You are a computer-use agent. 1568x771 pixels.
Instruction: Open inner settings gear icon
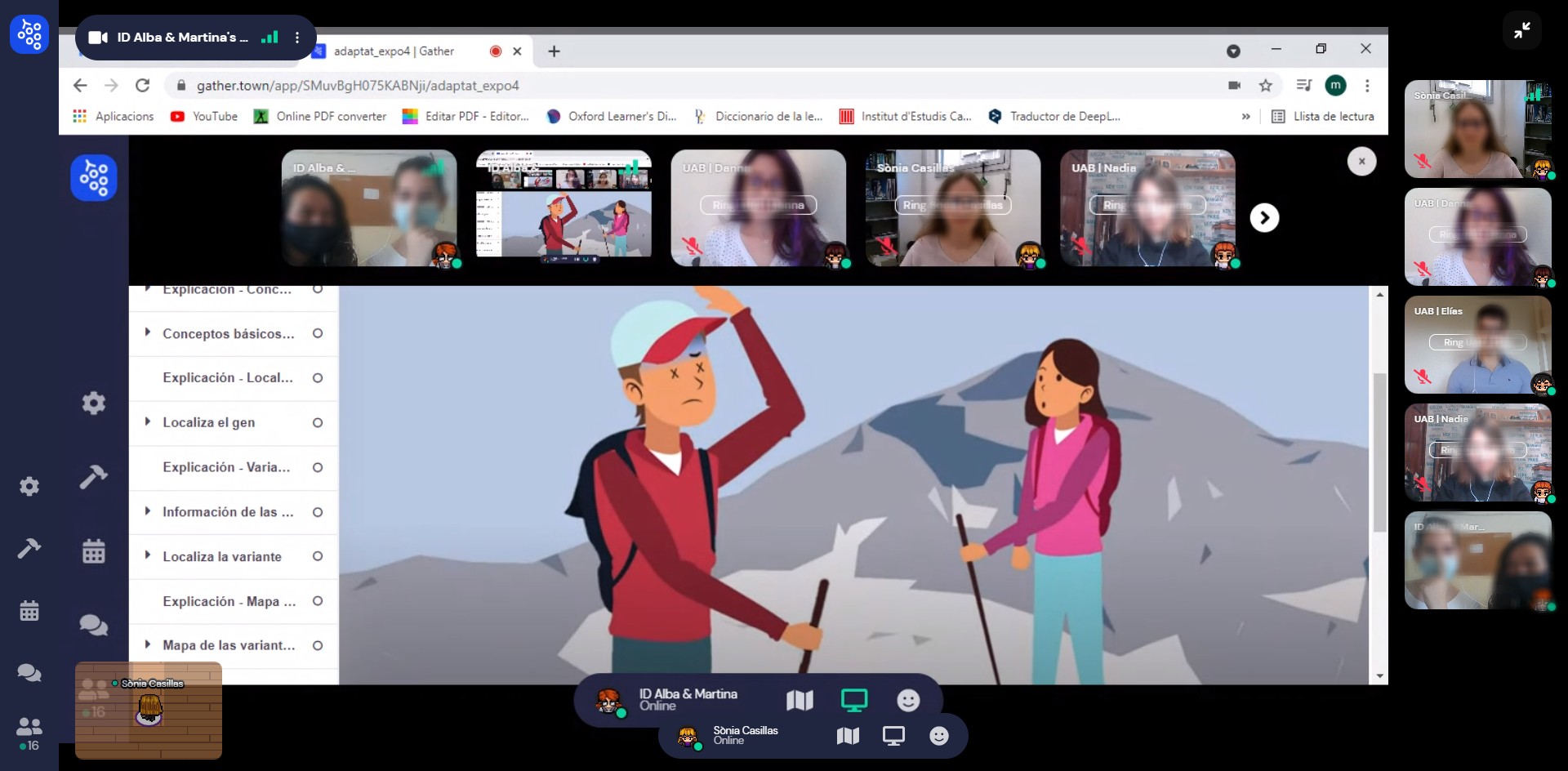coord(94,403)
